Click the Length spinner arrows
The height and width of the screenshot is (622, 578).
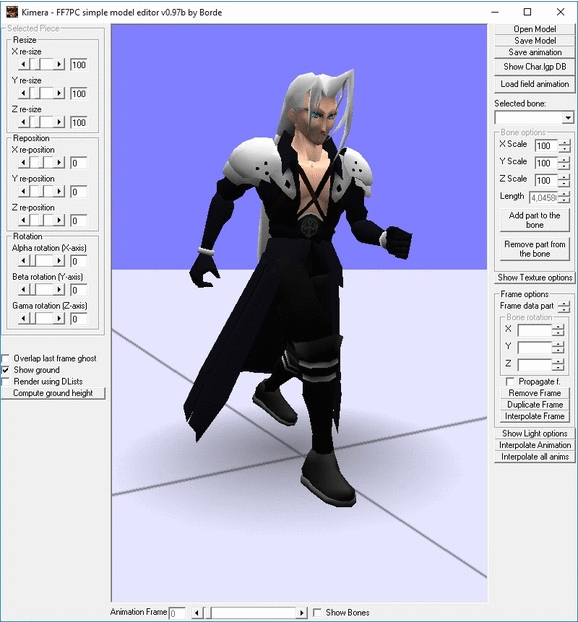coord(564,197)
